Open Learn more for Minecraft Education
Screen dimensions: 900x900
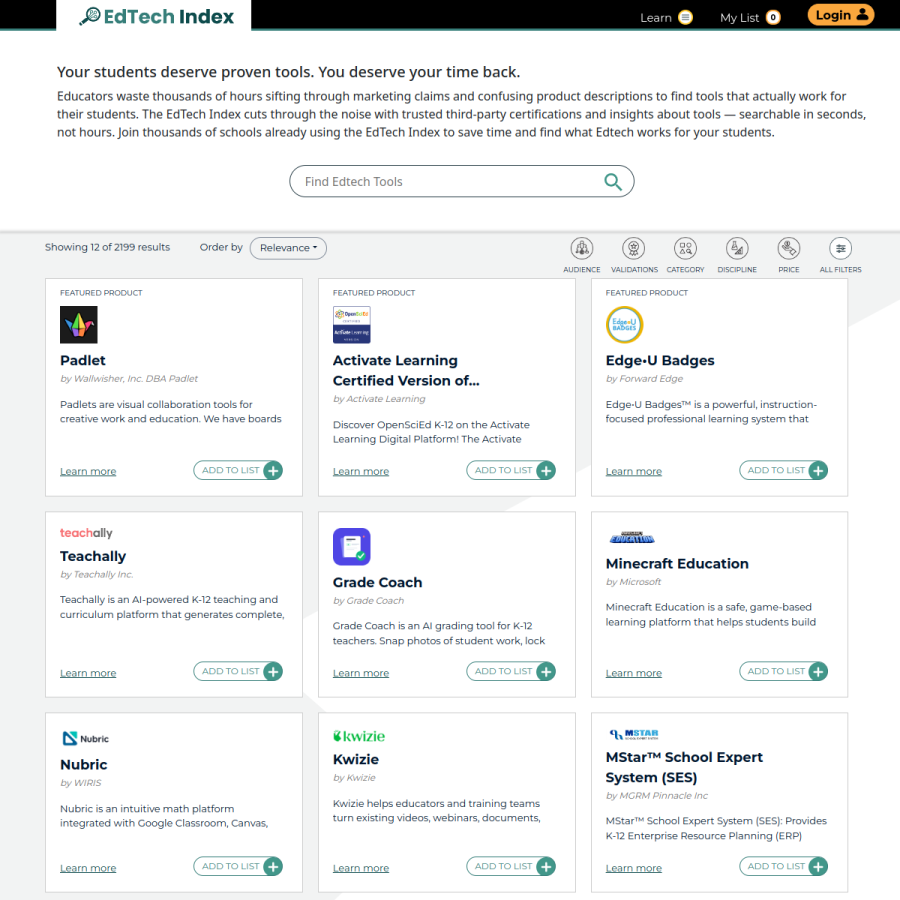pyautogui.click(x=634, y=673)
